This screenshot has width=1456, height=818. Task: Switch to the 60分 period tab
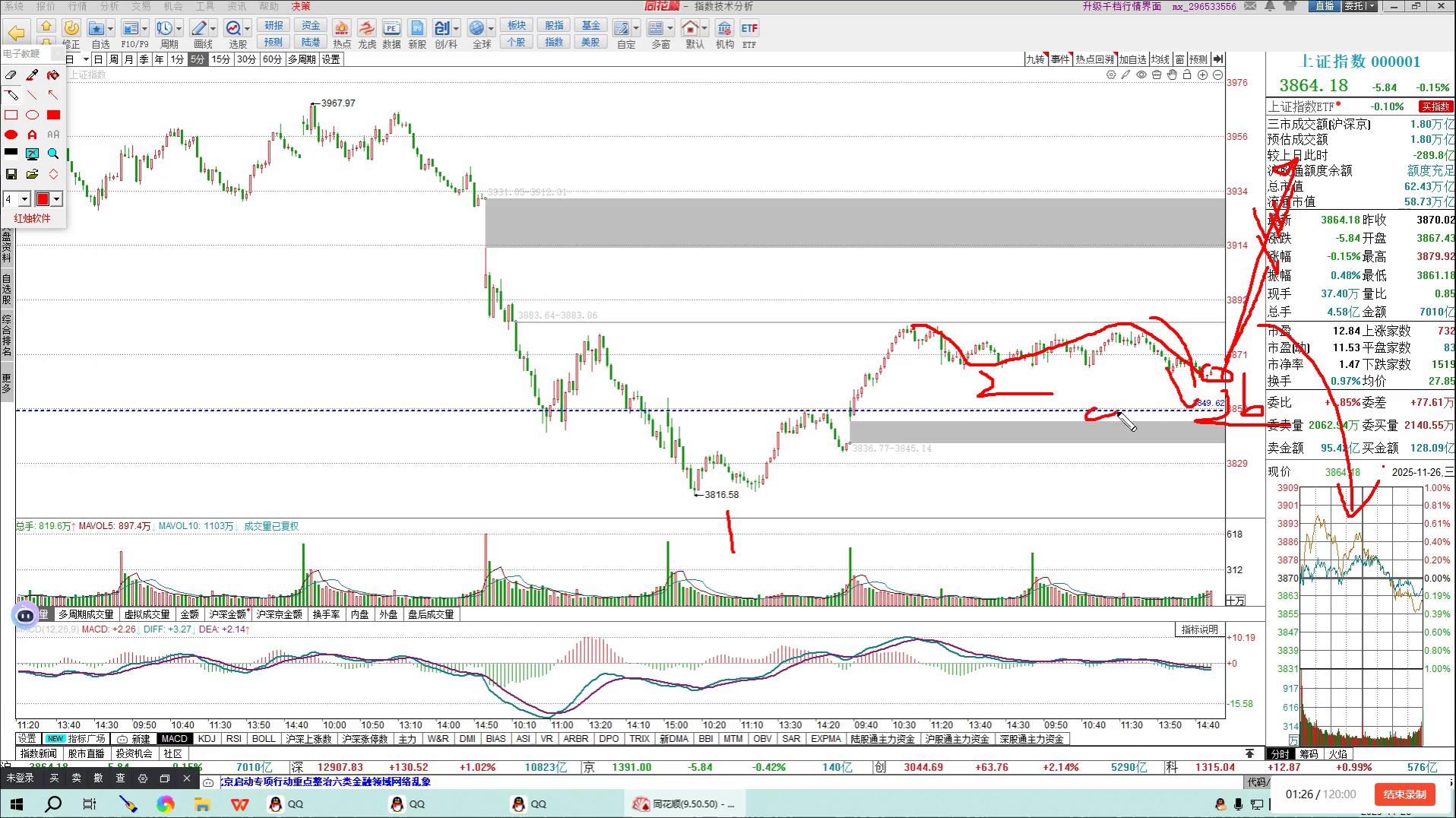[271, 59]
